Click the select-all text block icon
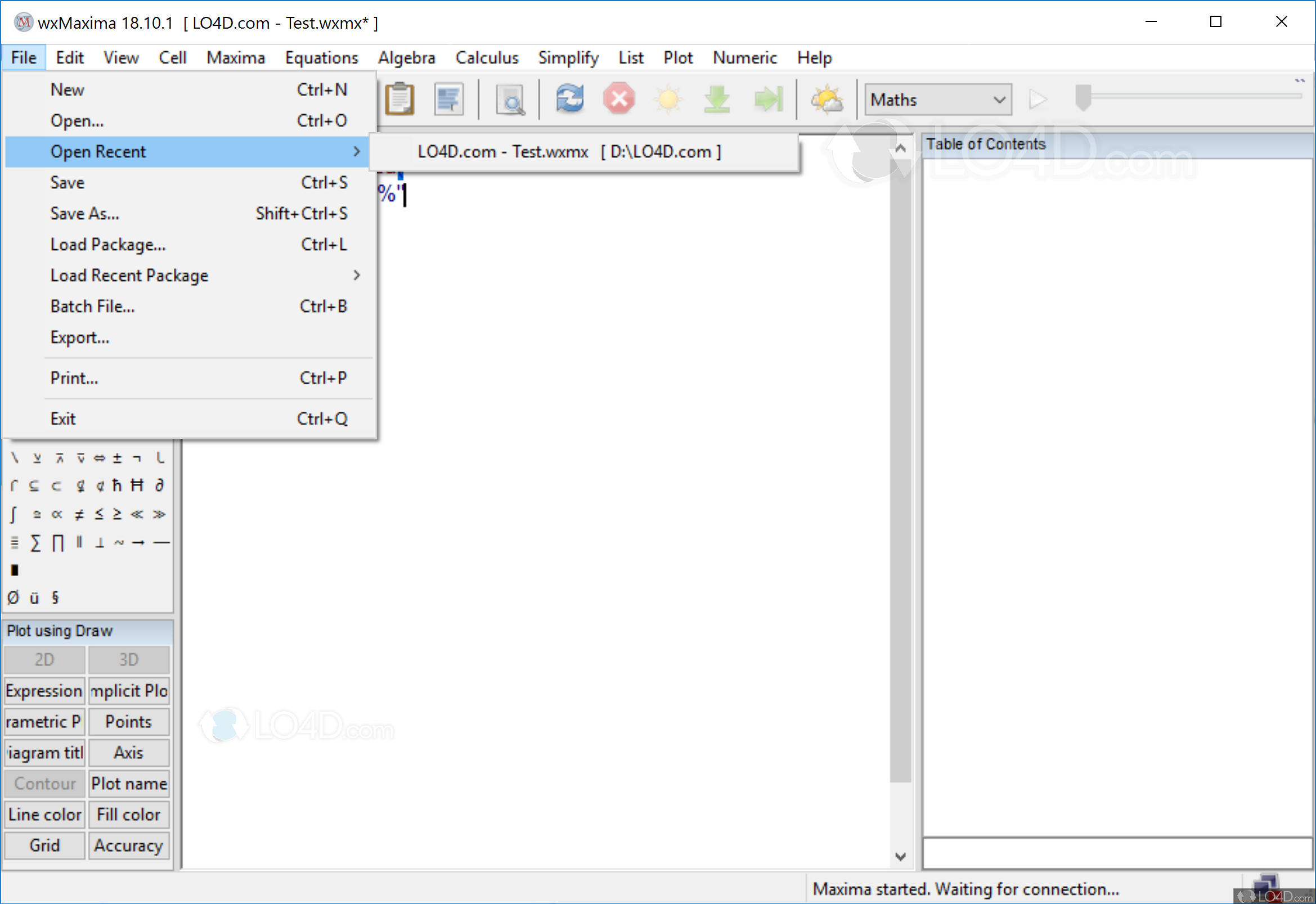This screenshot has width=1316, height=904. click(x=448, y=100)
